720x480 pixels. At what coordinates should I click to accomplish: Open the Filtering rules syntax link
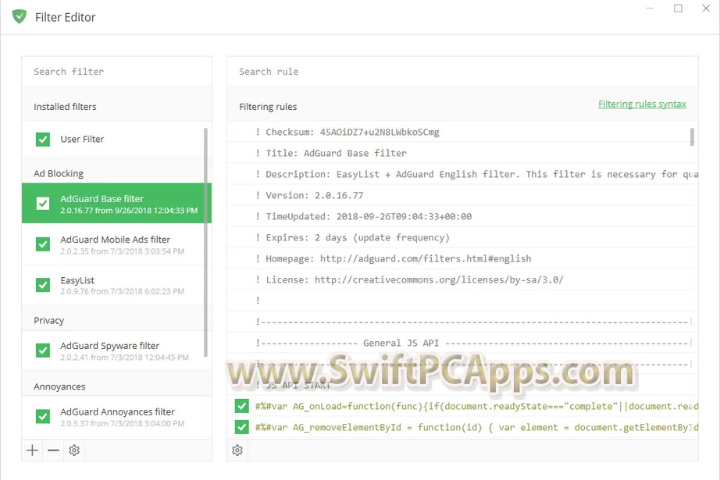642,104
